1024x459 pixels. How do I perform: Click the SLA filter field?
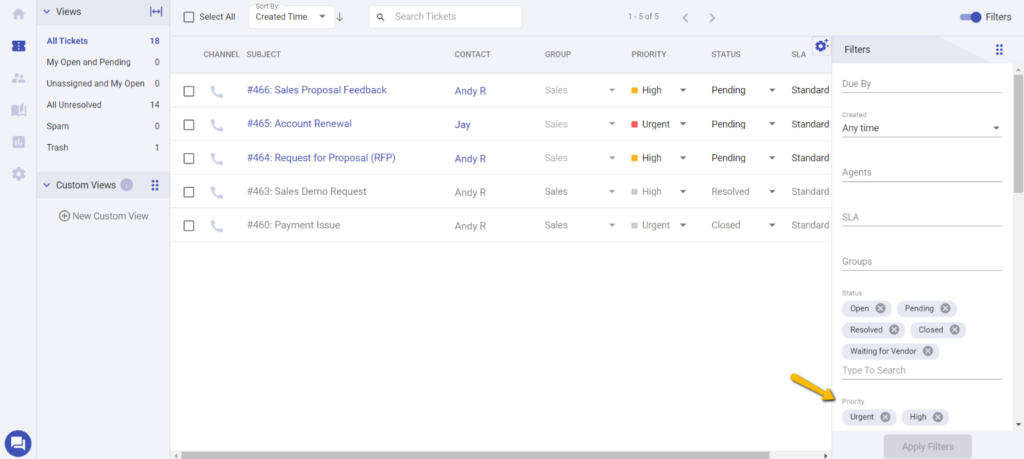click(x=921, y=217)
